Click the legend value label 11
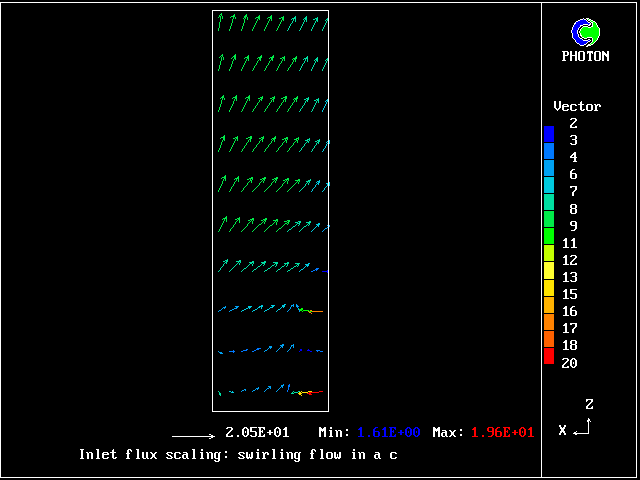The width and height of the screenshot is (640, 480). click(570, 243)
